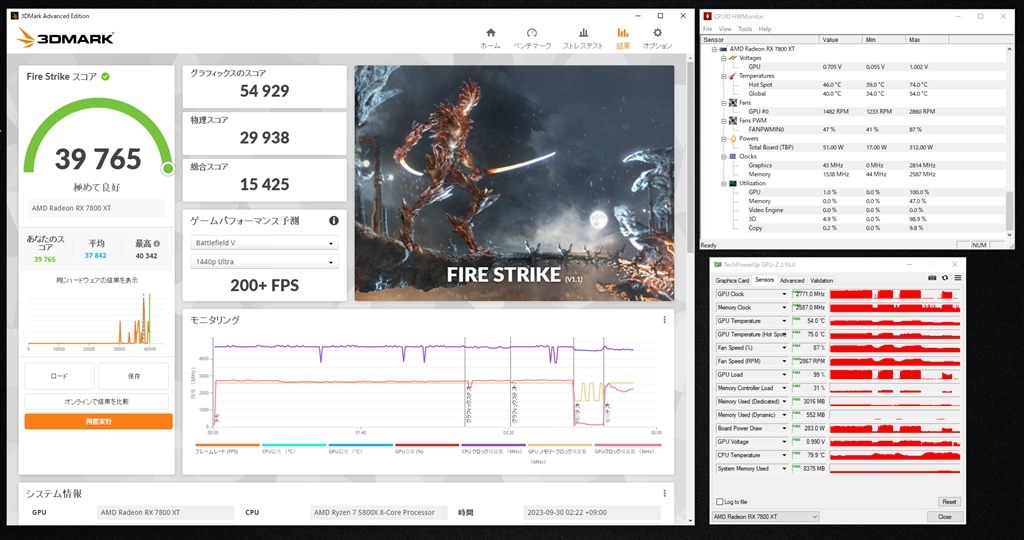This screenshot has height=540, width=1024.
Task: Click オンラインで結果を比較 (Compare online) button
Action: click(97, 402)
